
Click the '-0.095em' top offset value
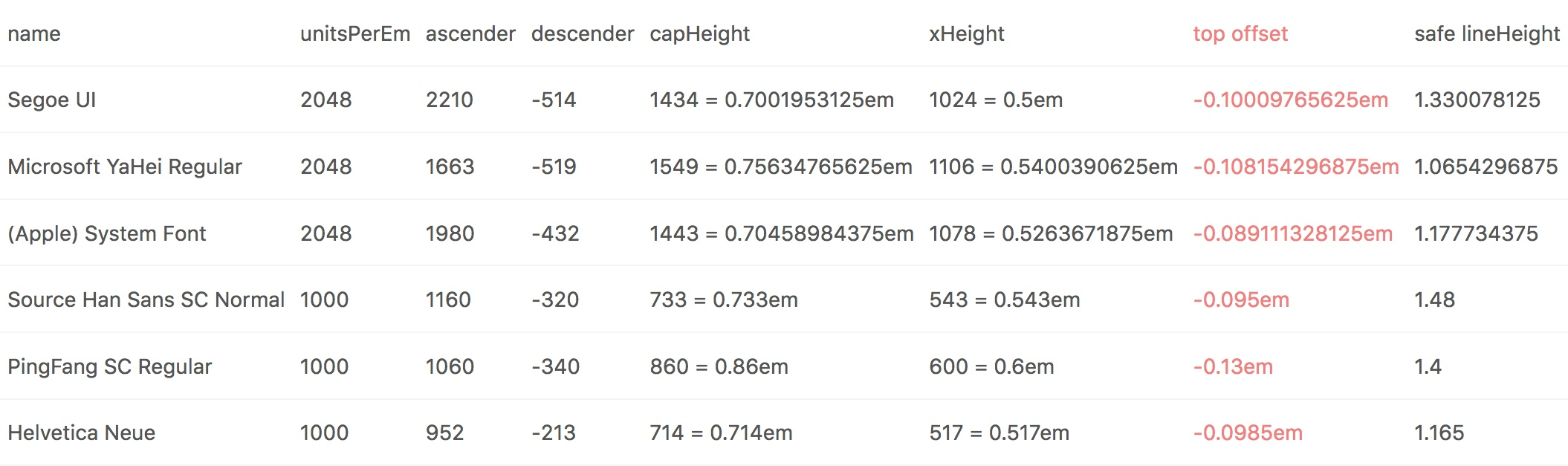pyautogui.click(x=1241, y=300)
